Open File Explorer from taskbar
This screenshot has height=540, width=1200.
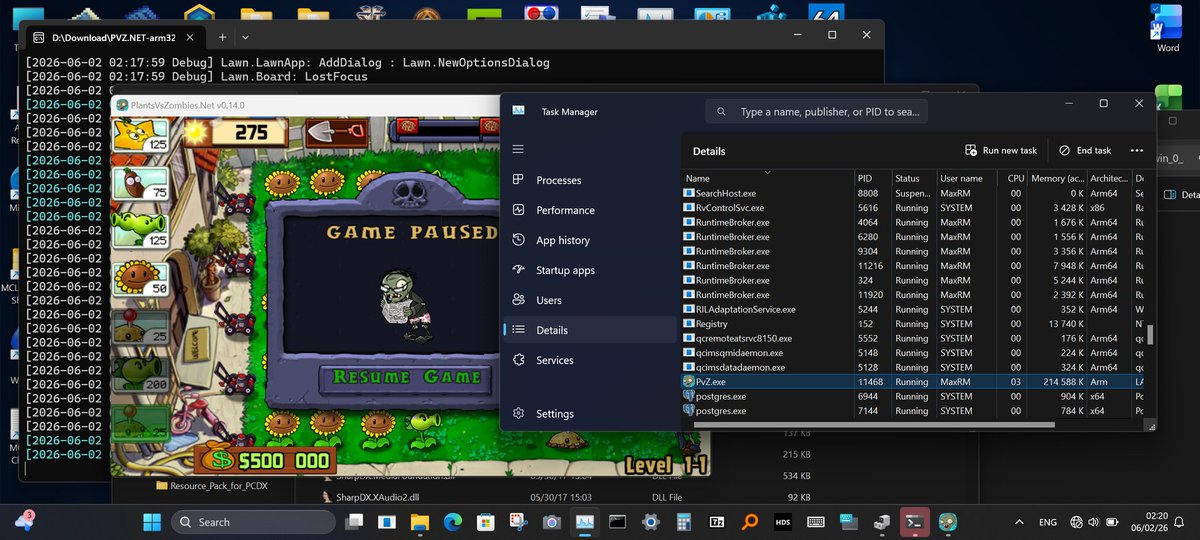[420, 521]
